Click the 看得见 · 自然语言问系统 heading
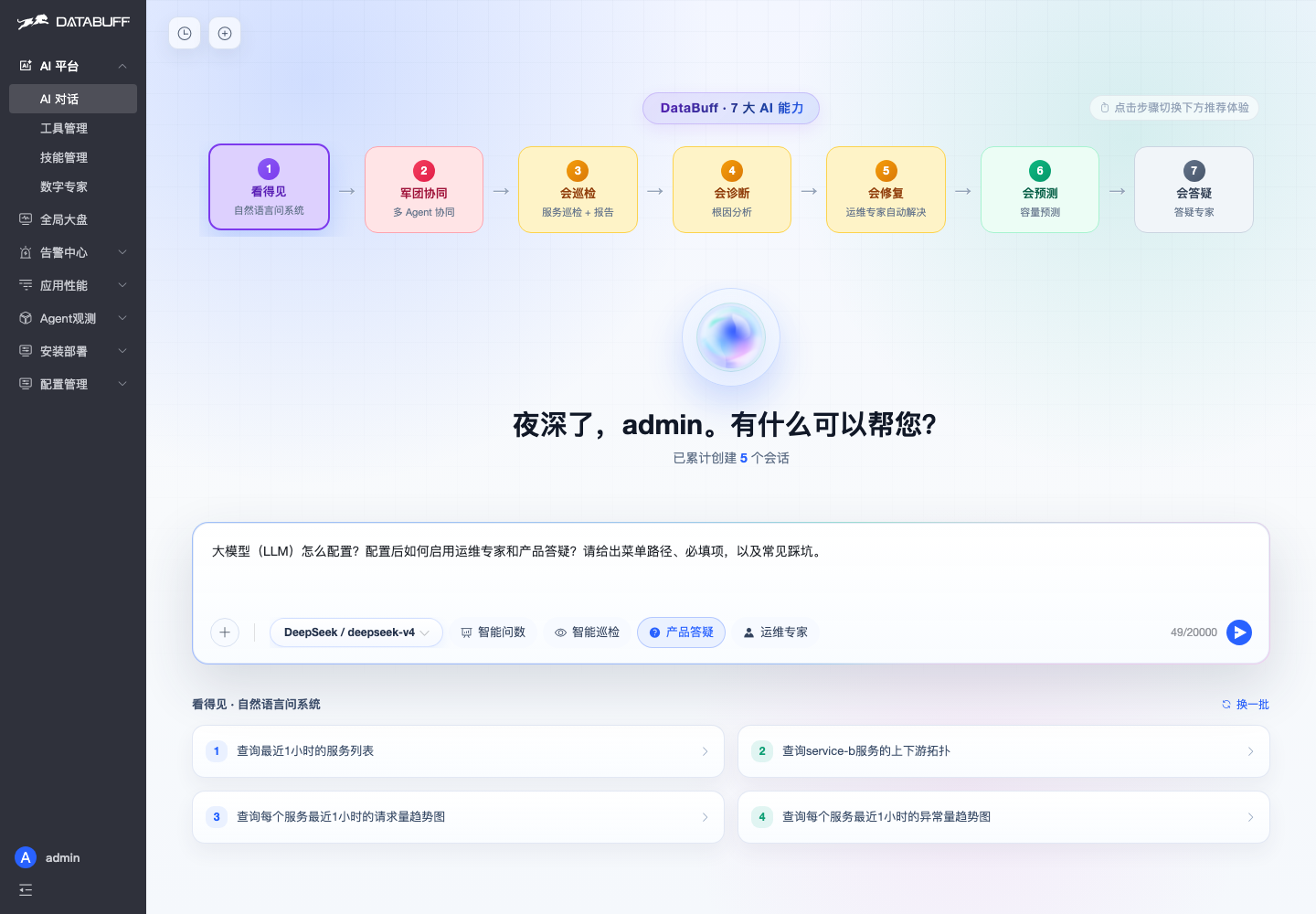 point(256,705)
